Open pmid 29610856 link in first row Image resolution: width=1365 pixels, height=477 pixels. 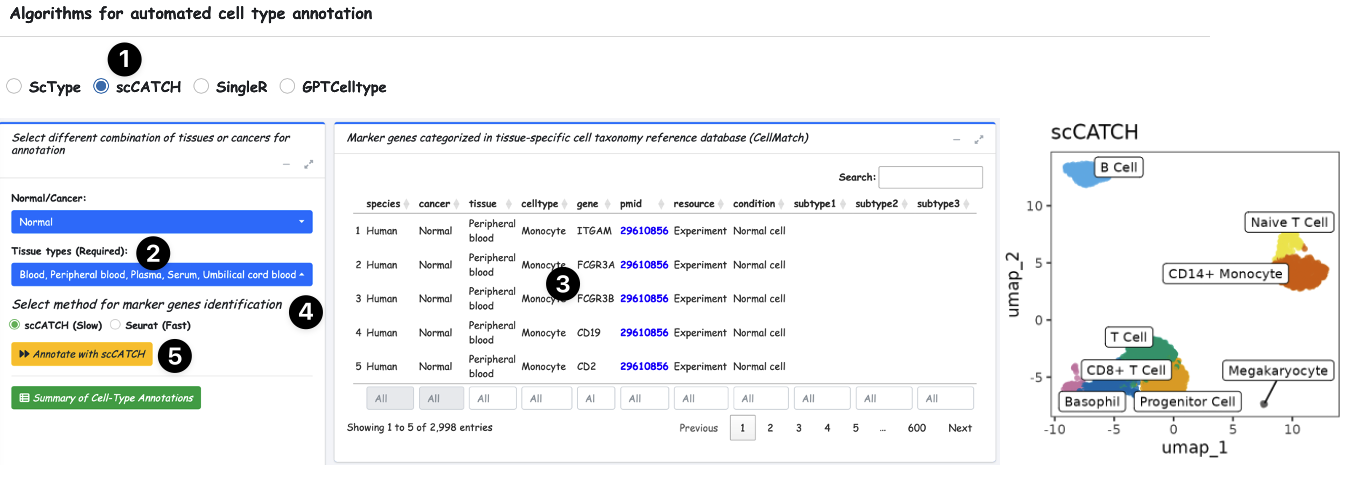click(x=643, y=231)
